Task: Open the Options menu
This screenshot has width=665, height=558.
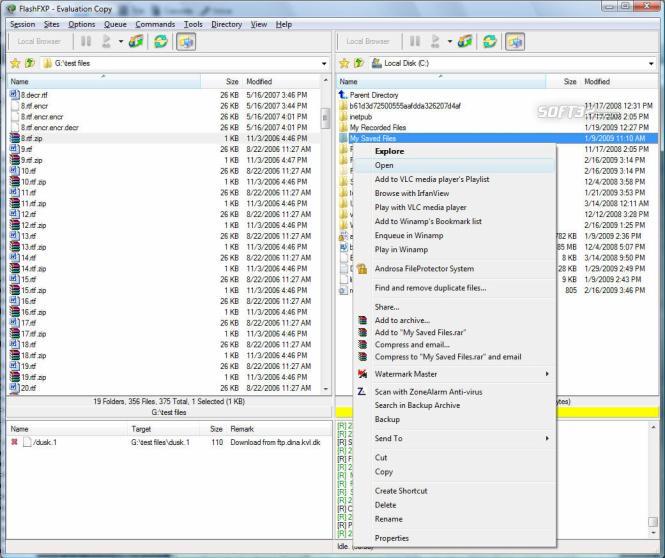Action: (82, 24)
